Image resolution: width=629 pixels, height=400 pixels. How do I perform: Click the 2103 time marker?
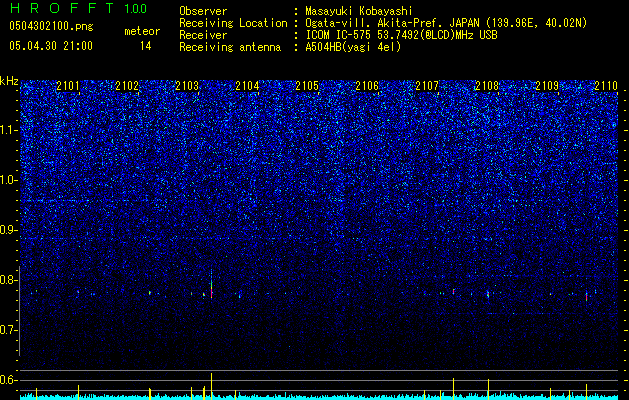point(187,85)
